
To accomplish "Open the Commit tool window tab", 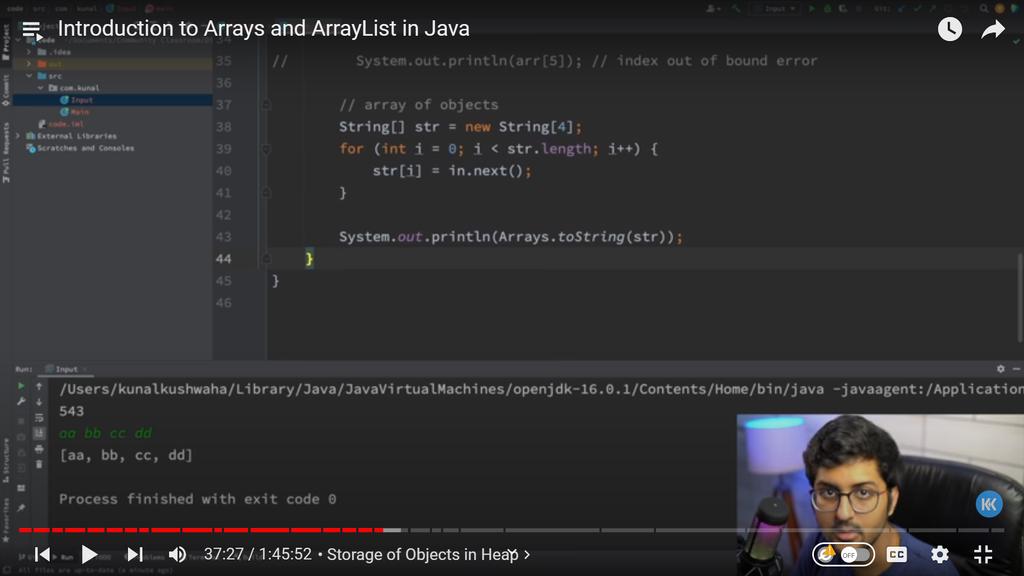I will click(6, 90).
